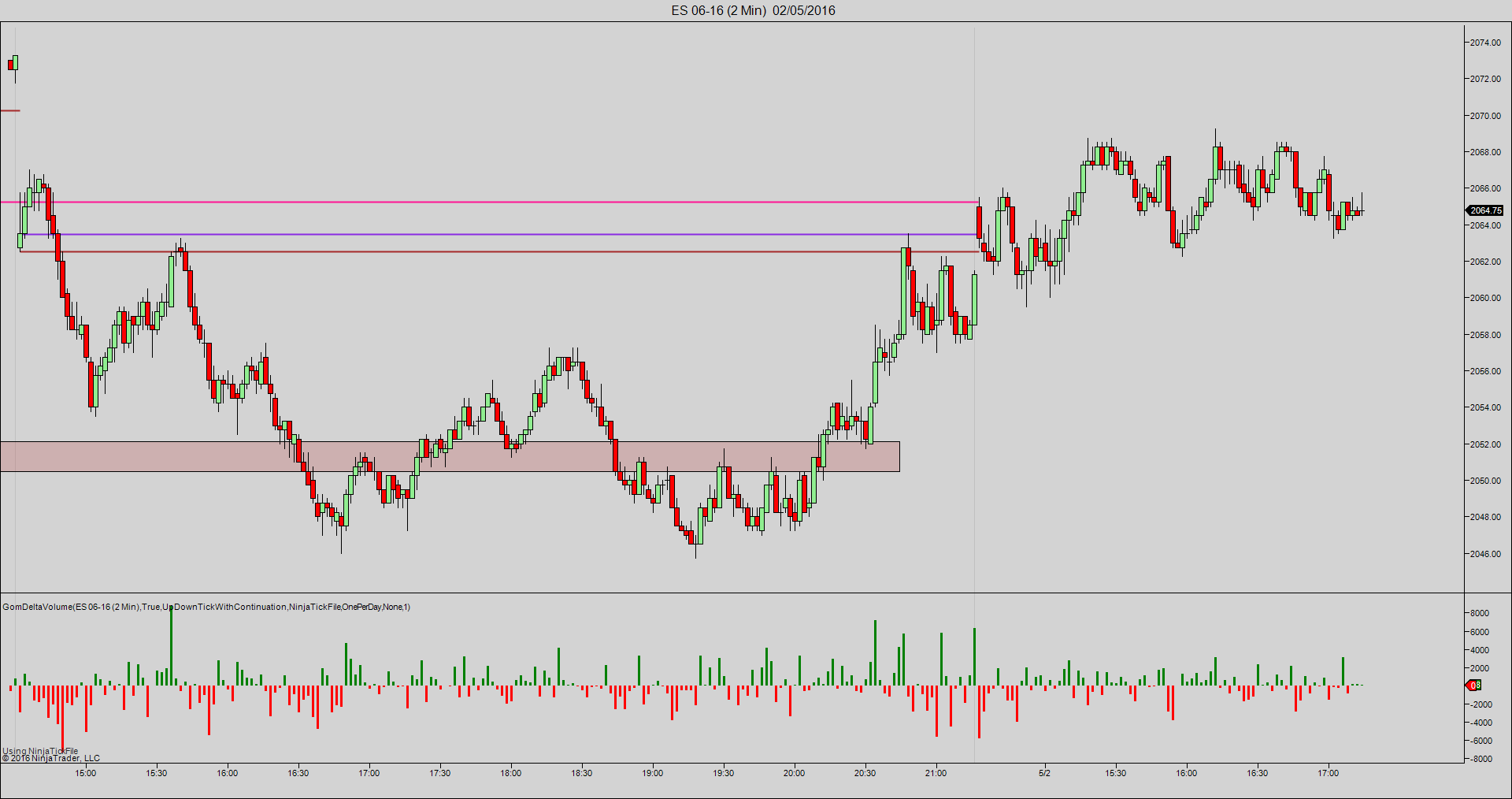Click the 2054.00 price axis label
1512x799 pixels.
click(x=1485, y=407)
